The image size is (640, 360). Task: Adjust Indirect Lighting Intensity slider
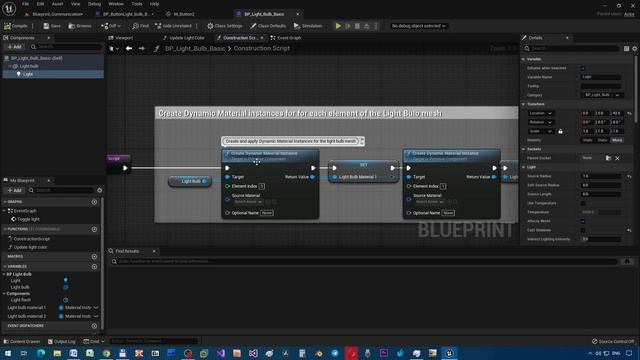click(x=601, y=239)
